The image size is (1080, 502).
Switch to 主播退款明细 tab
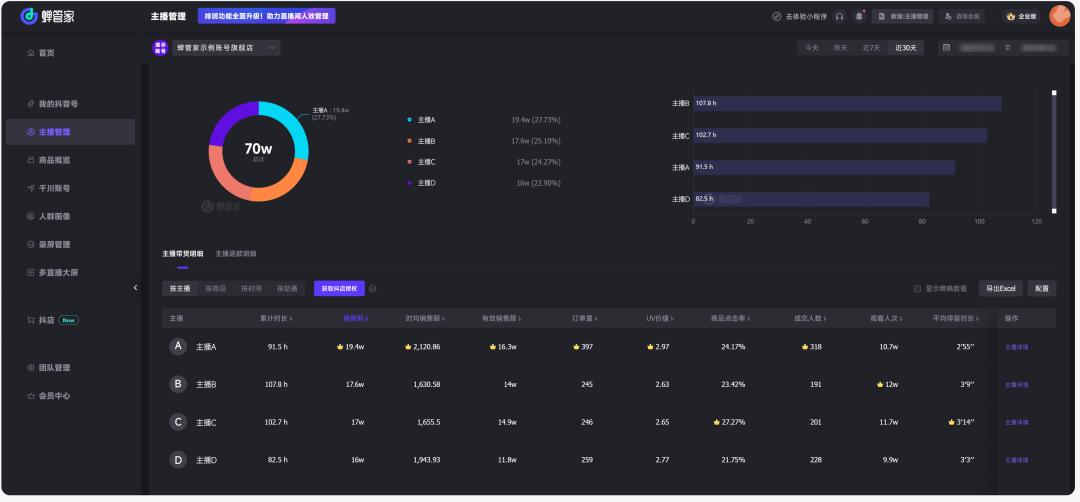point(235,254)
